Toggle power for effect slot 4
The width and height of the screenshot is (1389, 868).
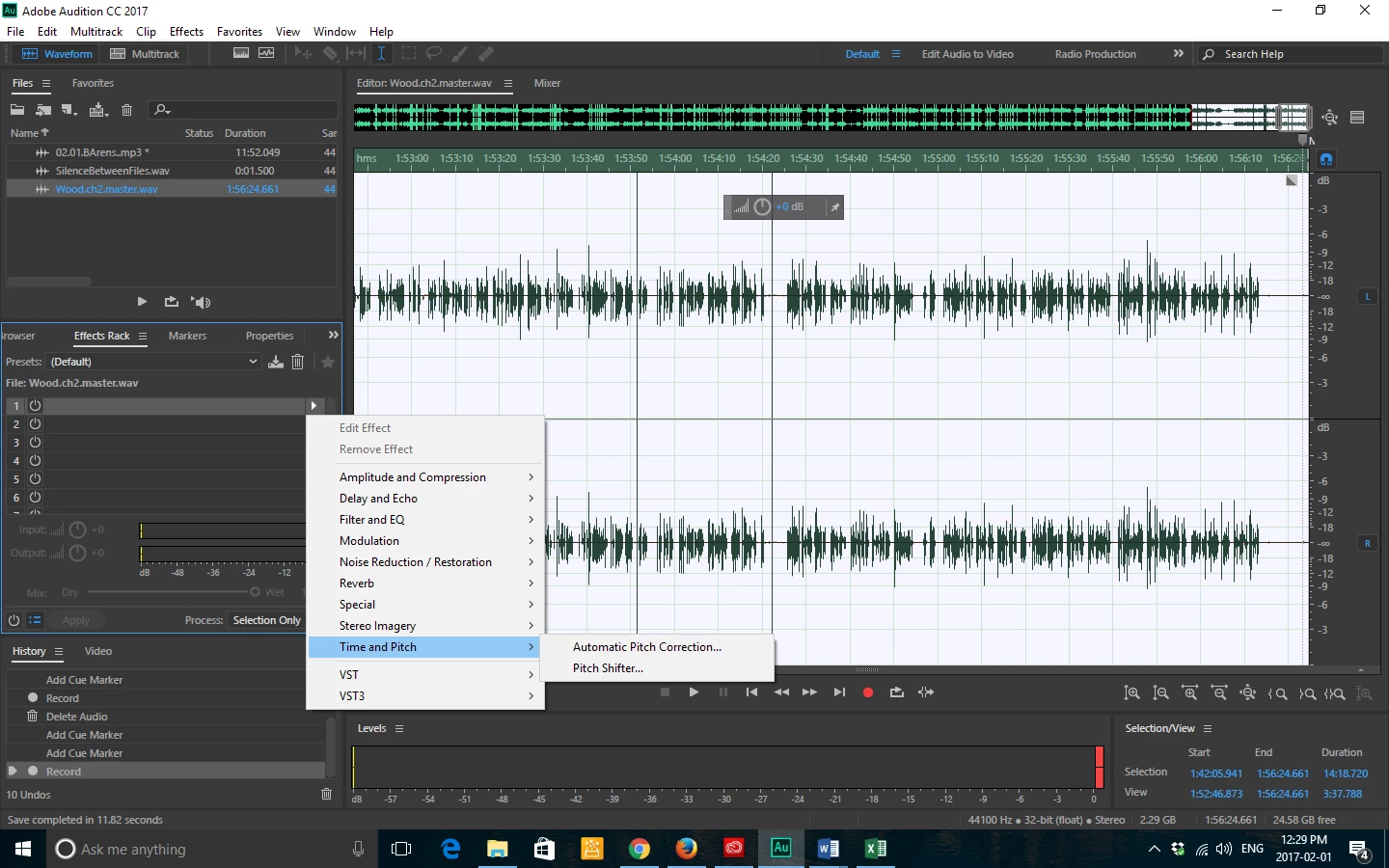[x=35, y=461]
